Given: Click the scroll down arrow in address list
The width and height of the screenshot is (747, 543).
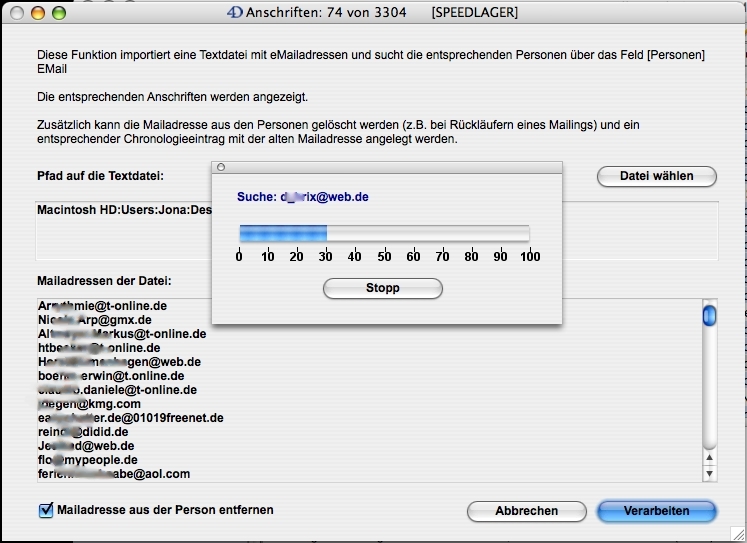Looking at the screenshot, I should tap(709, 473).
